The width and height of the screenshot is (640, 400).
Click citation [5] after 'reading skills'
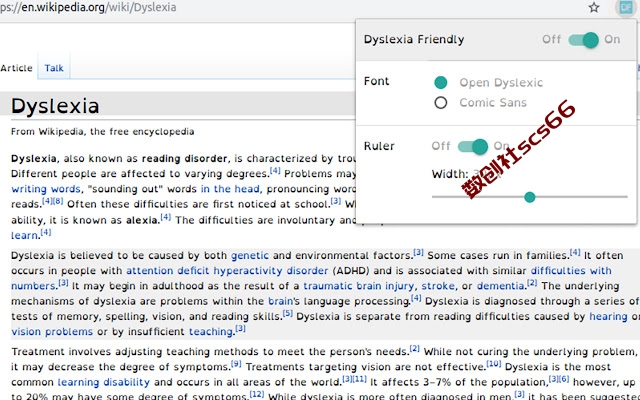point(288,313)
